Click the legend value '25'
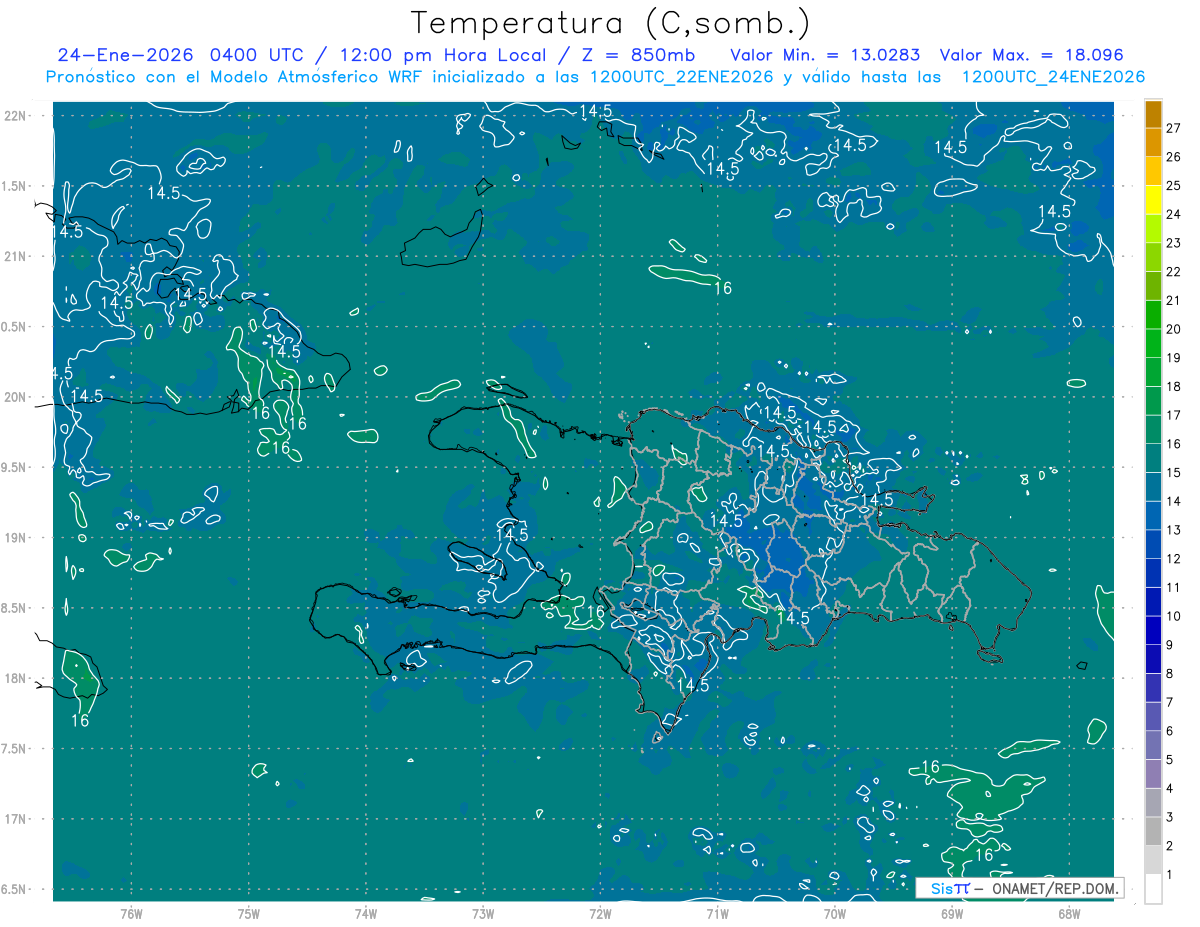 1174,185
